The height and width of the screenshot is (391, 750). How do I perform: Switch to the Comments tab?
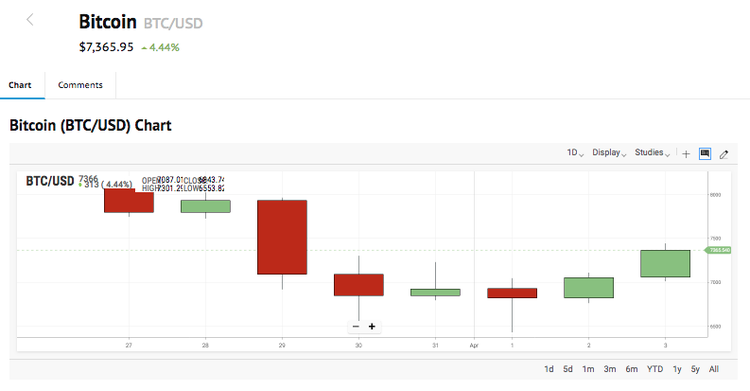click(x=80, y=85)
